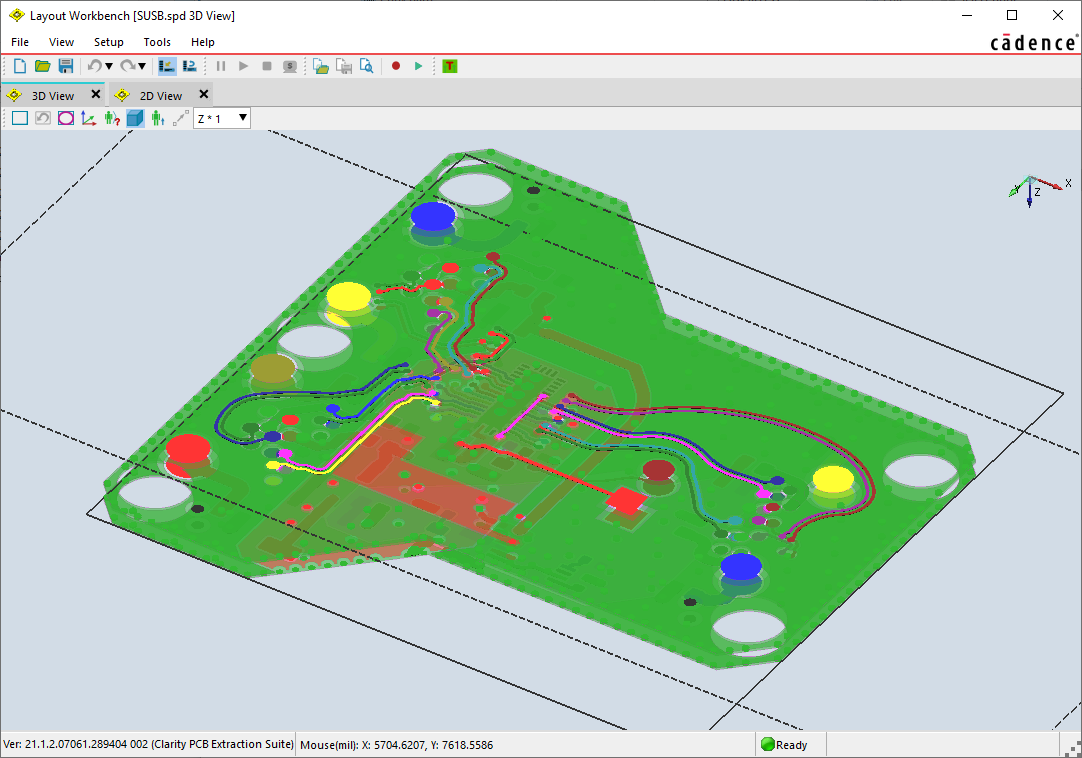Save the layout with the floppy disk icon
This screenshot has height=758, width=1082.
click(x=66, y=66)
